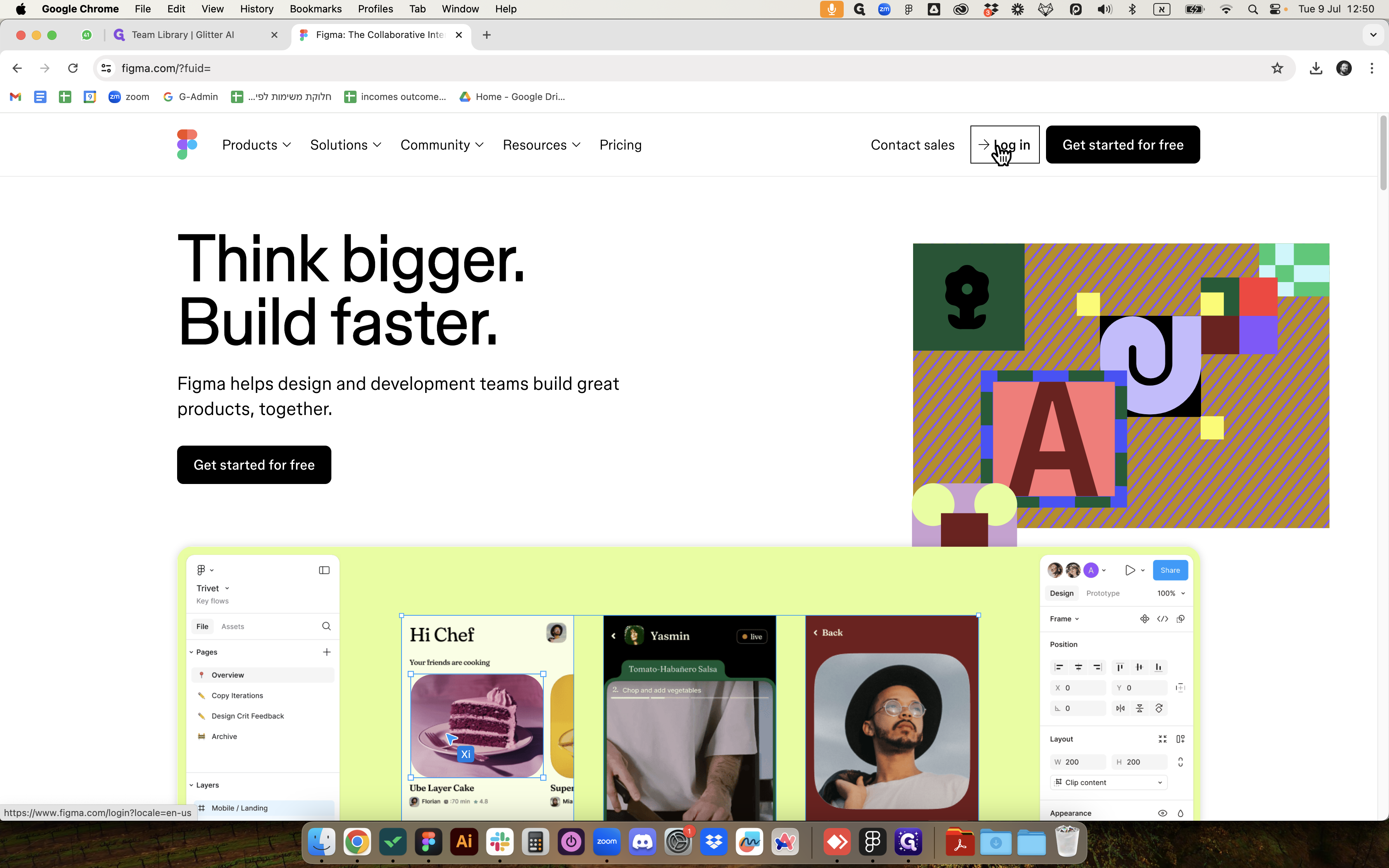Go back to previous page
This screenshot has height=868, width=1389.
pyautogui.click(x=17, y=68)
